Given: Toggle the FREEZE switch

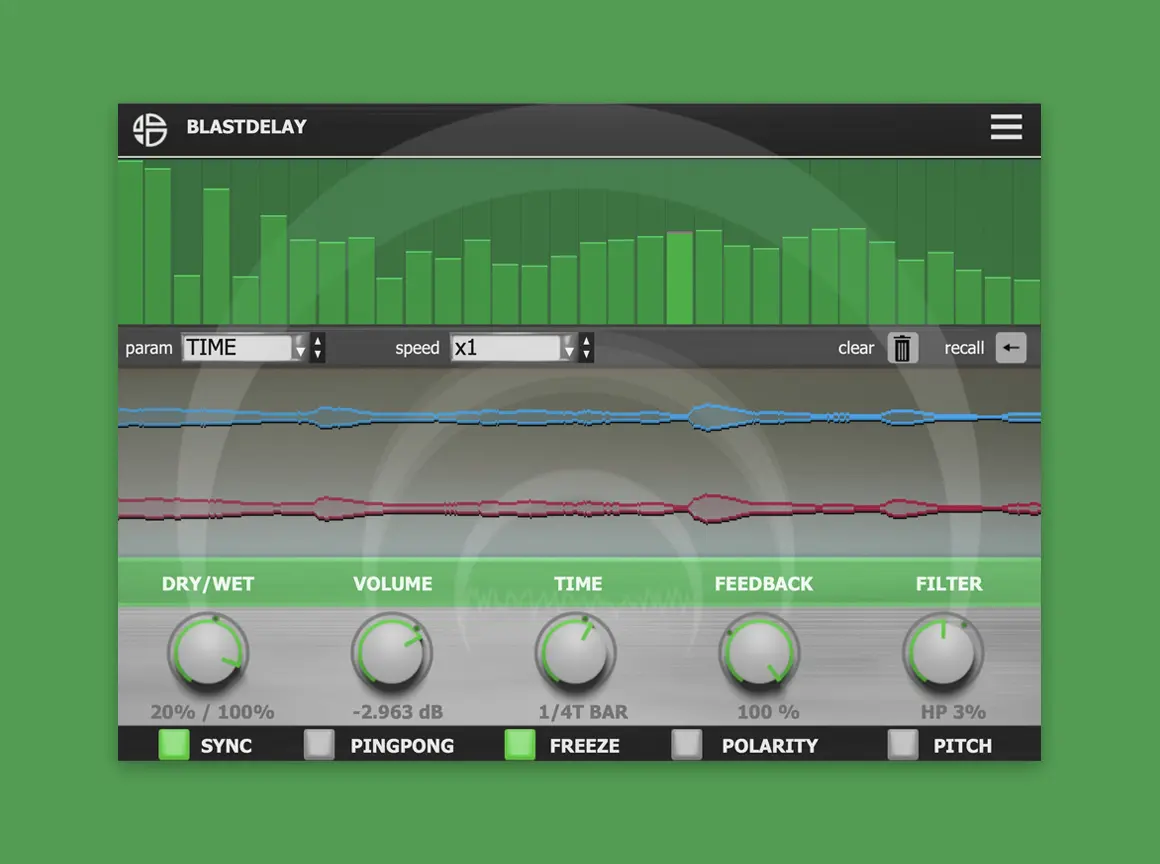Looking at the screenshot, I should tap(520, 744).
